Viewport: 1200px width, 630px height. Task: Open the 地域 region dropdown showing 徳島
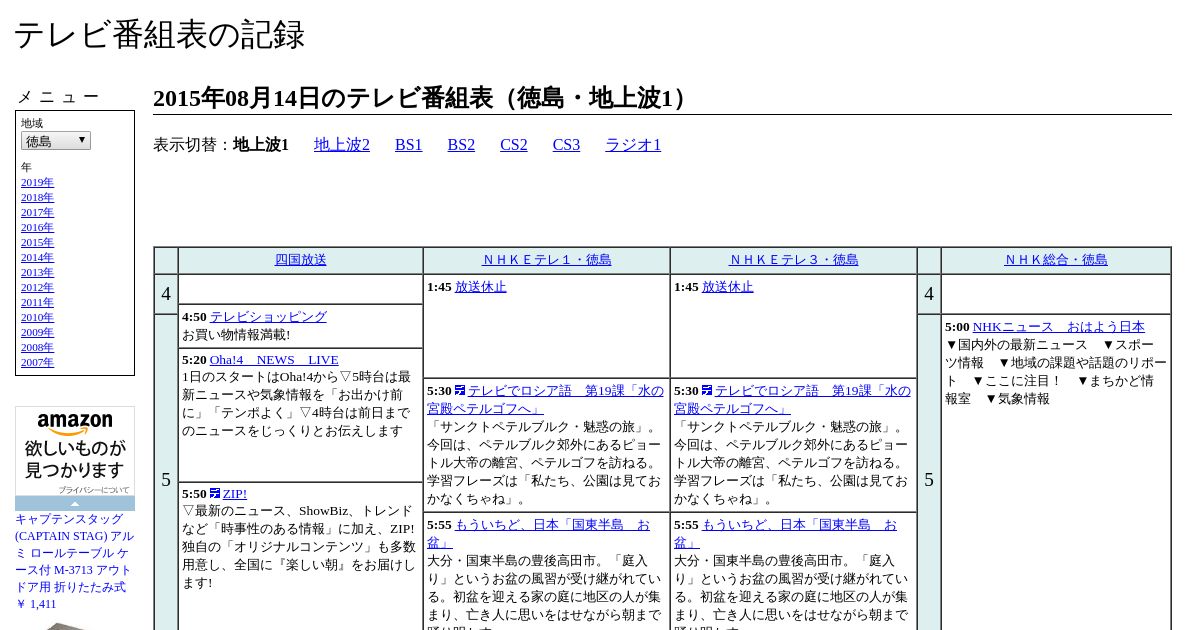tap(56, 141)
